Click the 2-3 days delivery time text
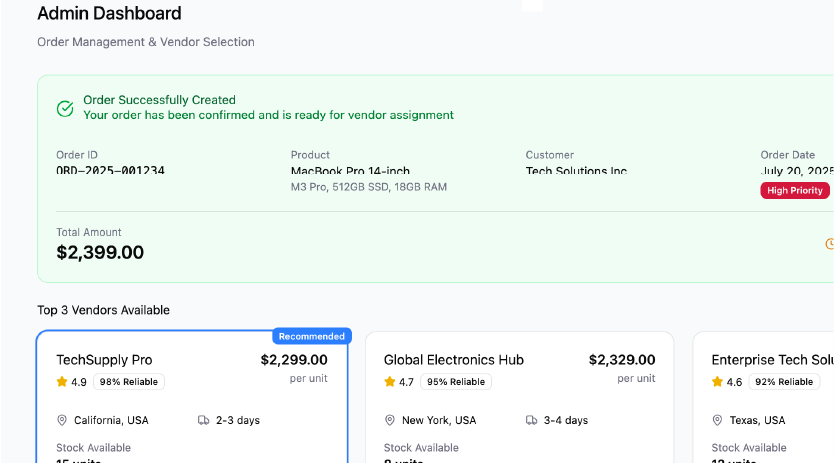This screenshot has width=834, height=464. pos(238,420)
